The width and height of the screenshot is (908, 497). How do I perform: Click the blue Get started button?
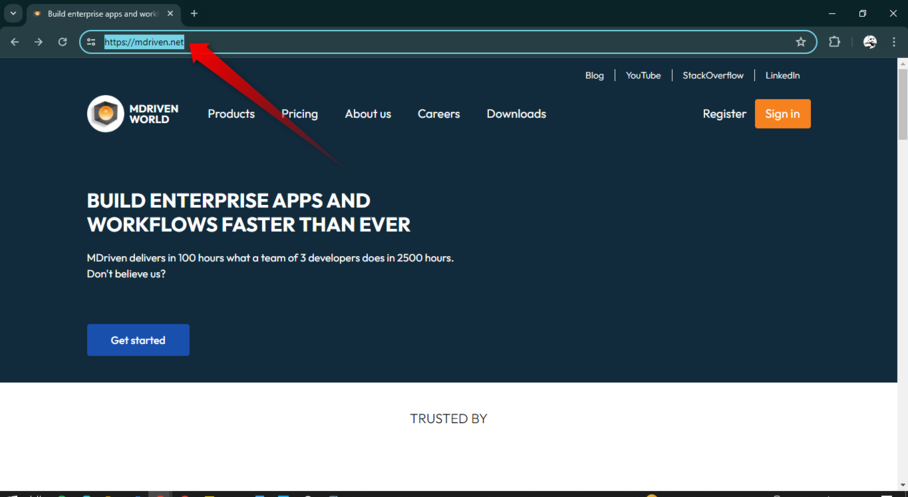[x=138, y=340]
